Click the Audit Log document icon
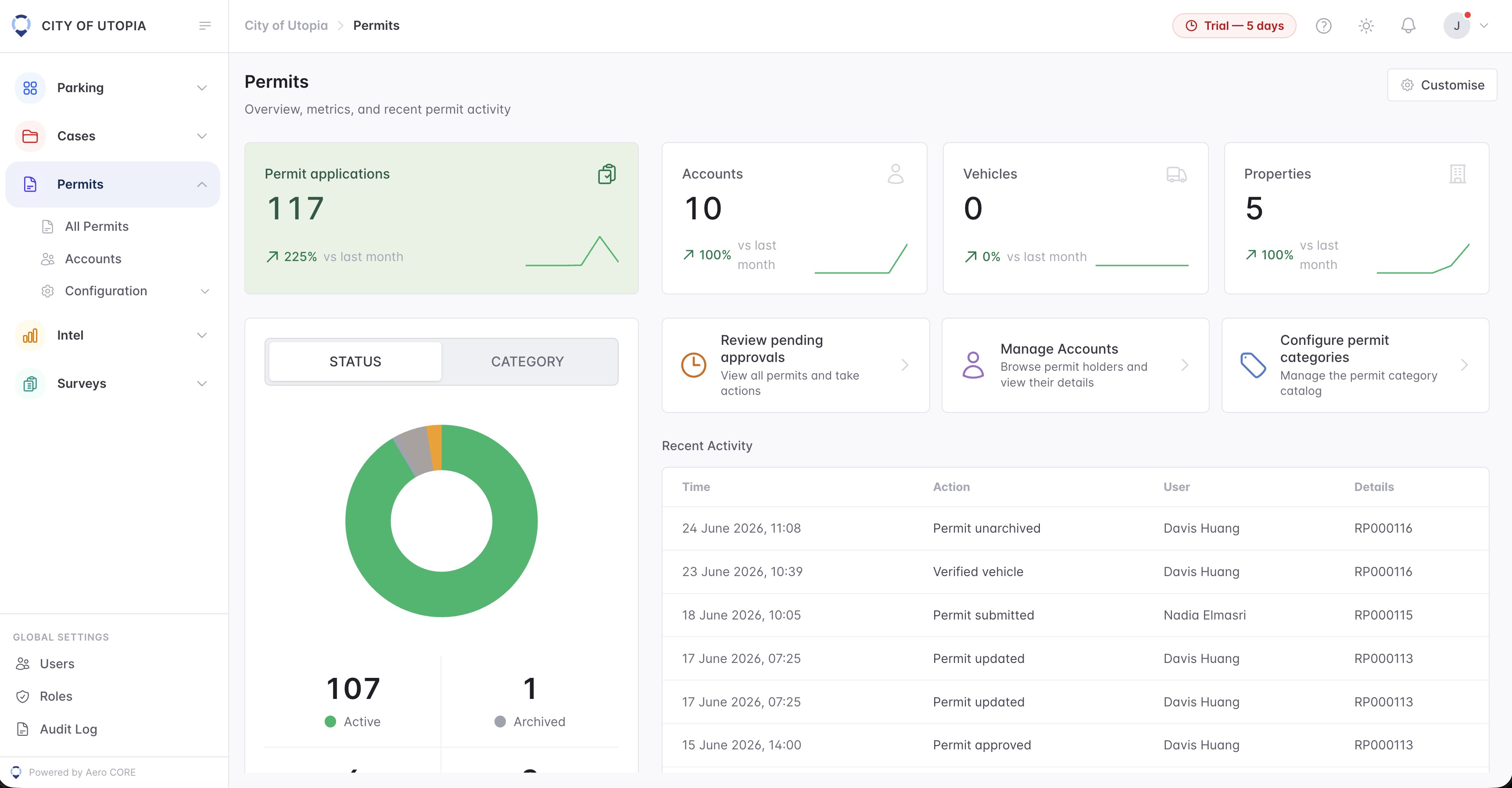The height and width of the screenshot is (788, 1512). click(x=23, y=729)
